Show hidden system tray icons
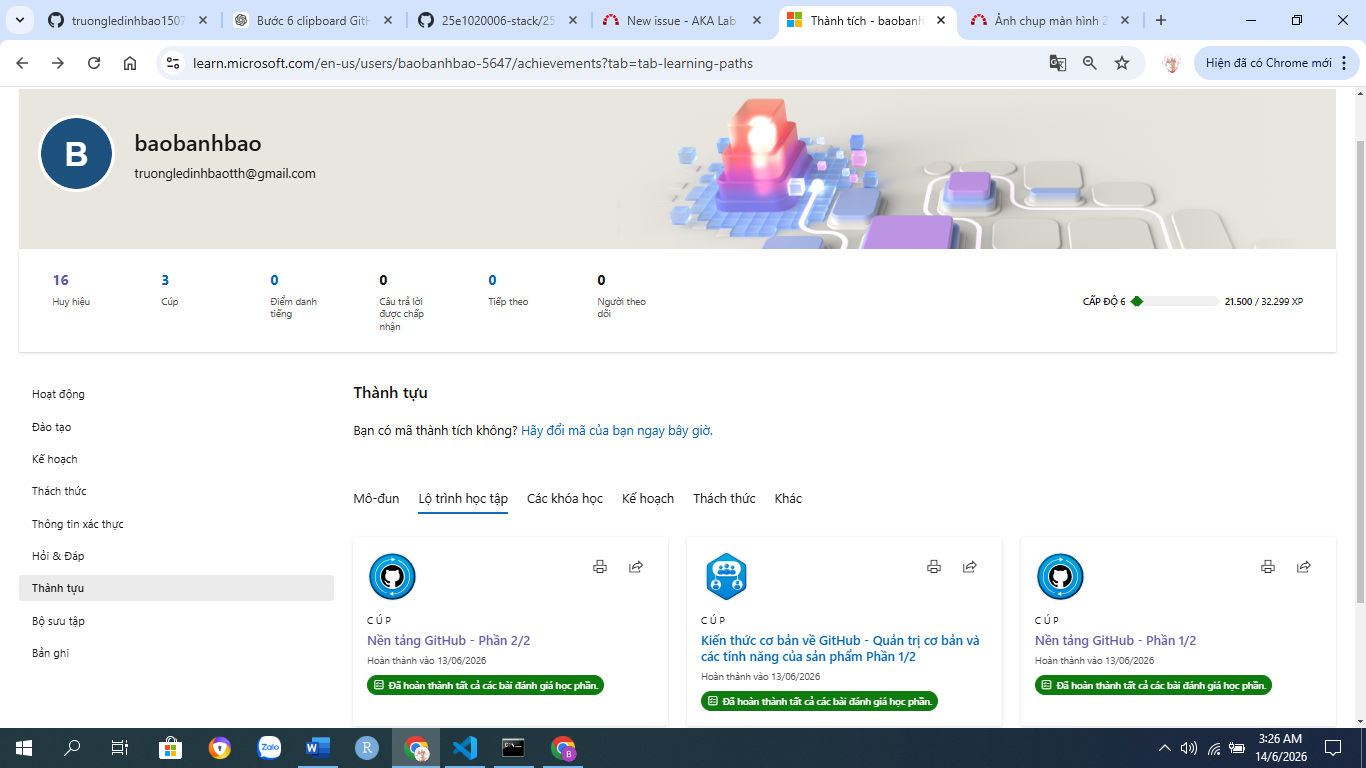Screen dimensions: 1366x768 [x=1164, y=748]
